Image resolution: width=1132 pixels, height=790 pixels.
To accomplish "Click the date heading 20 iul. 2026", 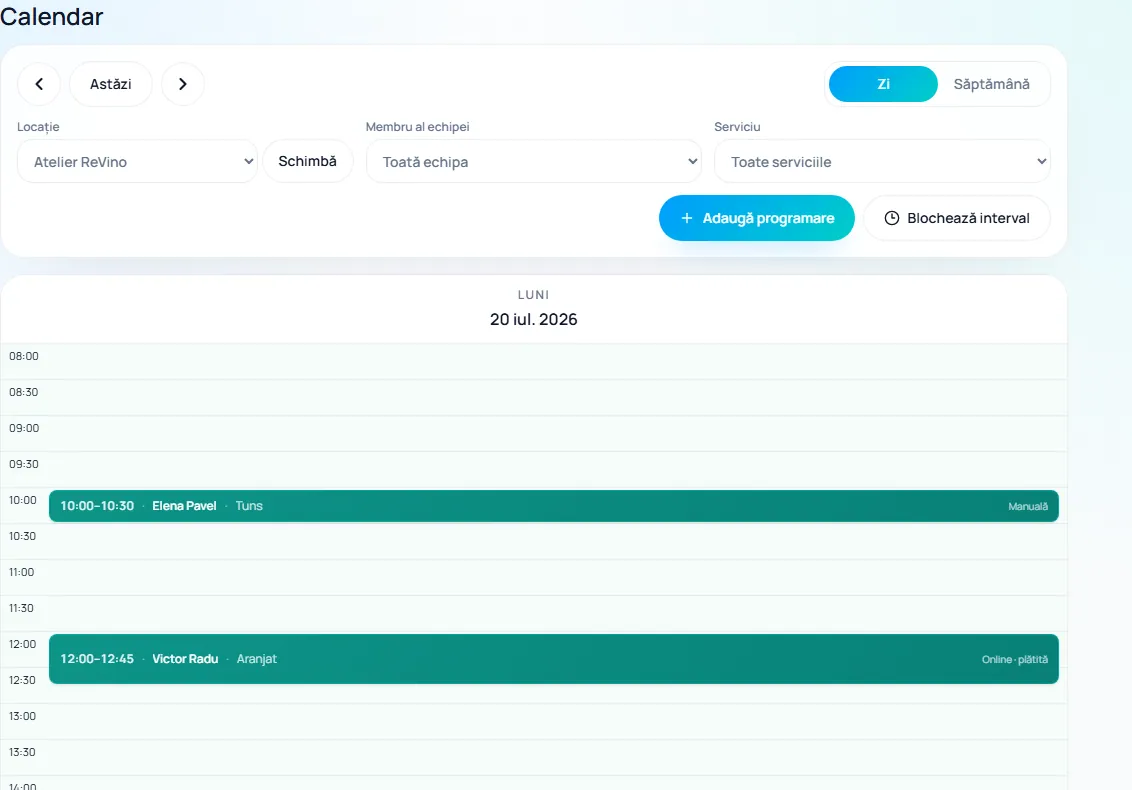I will [534, 319].
